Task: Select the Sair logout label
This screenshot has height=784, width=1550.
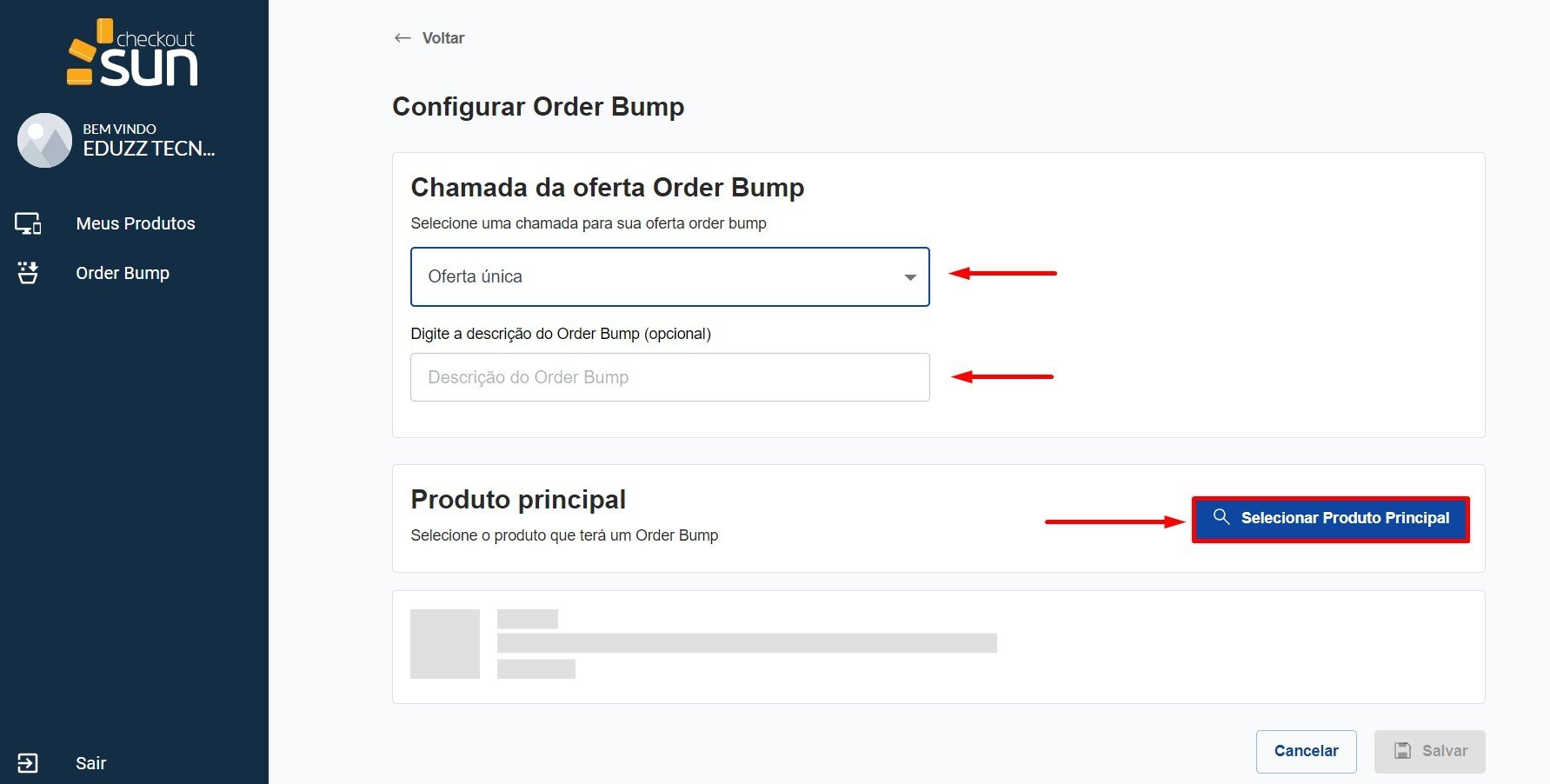Action: coord(91,763)
